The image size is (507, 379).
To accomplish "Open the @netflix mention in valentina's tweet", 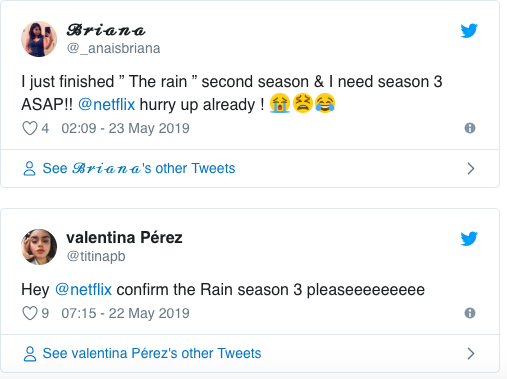I will pos(83,289).
